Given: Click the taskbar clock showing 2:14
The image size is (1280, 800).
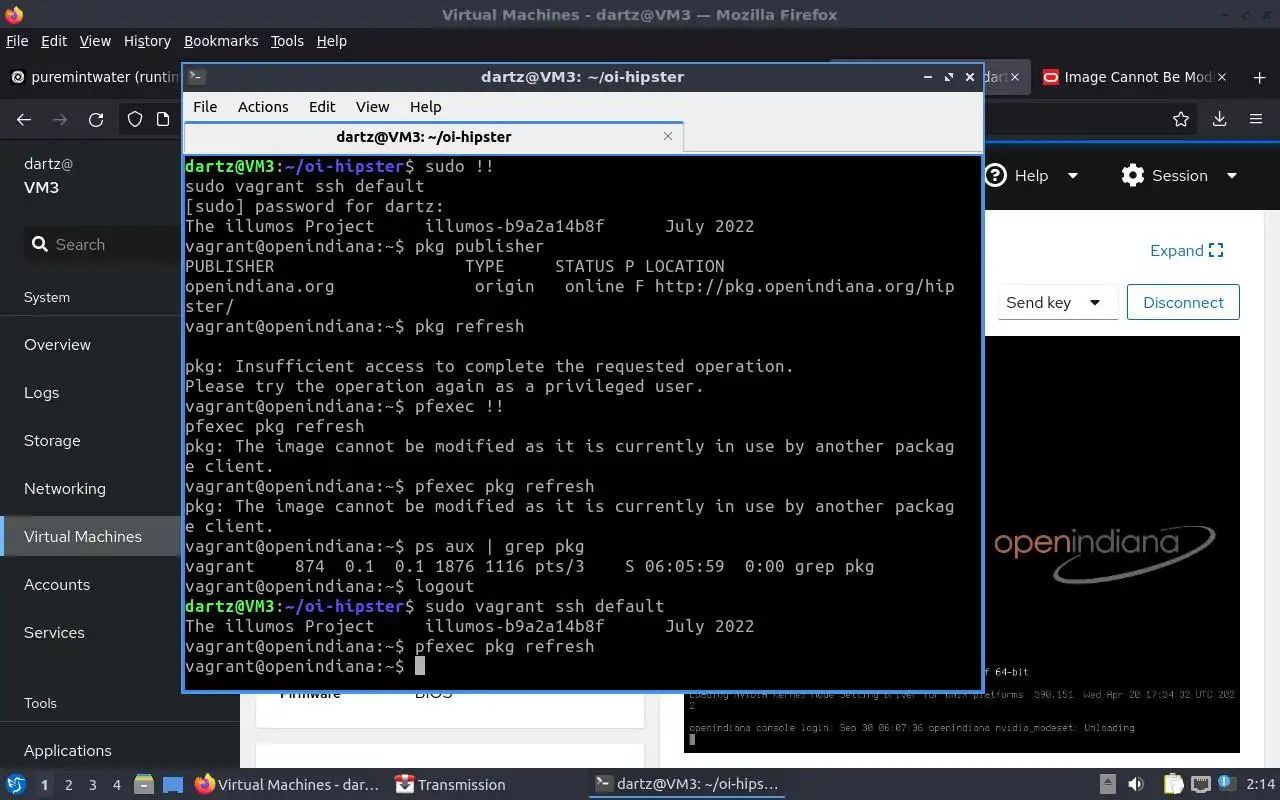Looking at the screenshot, I should point(1260,784).
